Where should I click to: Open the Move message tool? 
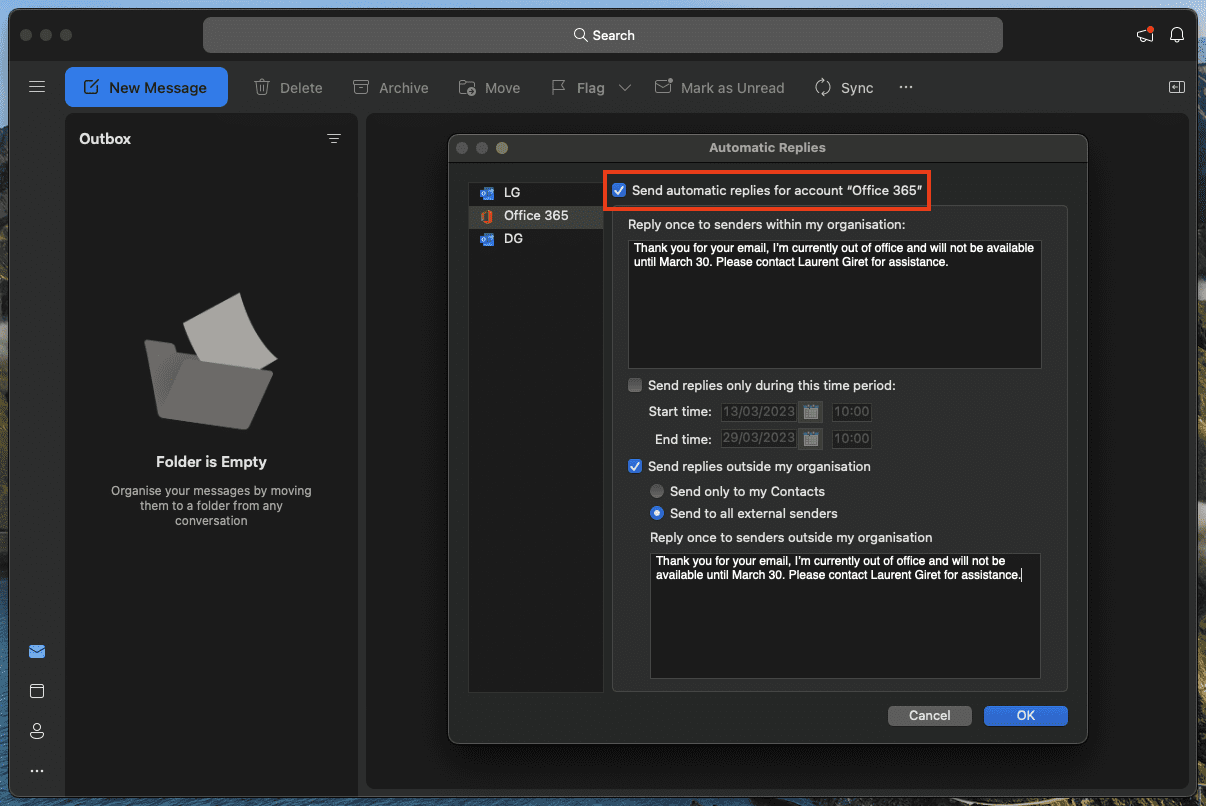[489, 88]
